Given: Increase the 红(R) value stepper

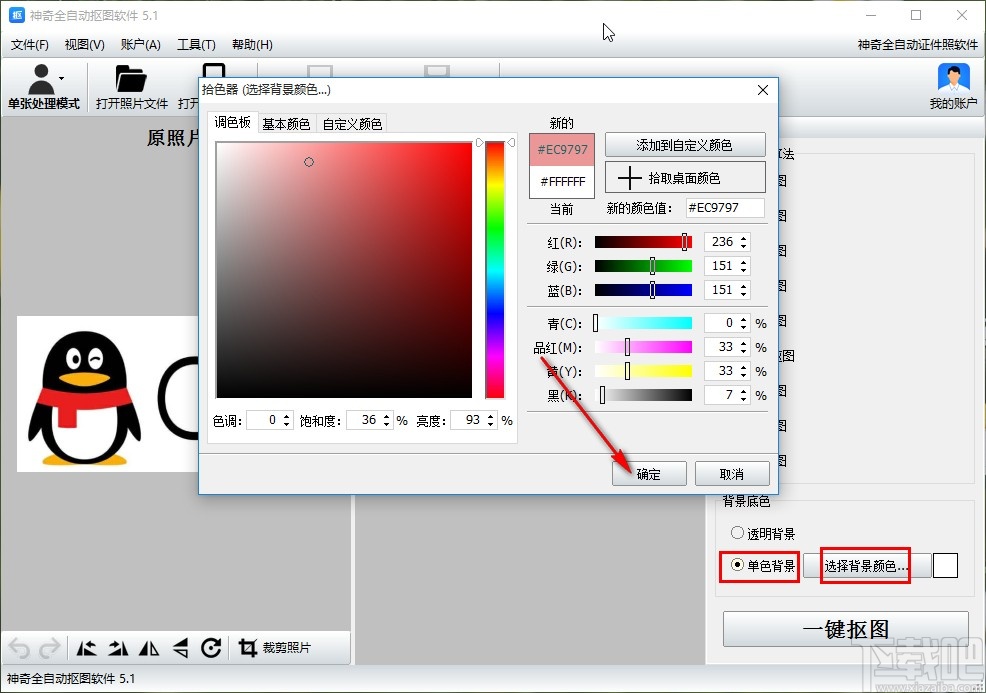Looking at the screenshot, I should [x=743, y=238].
